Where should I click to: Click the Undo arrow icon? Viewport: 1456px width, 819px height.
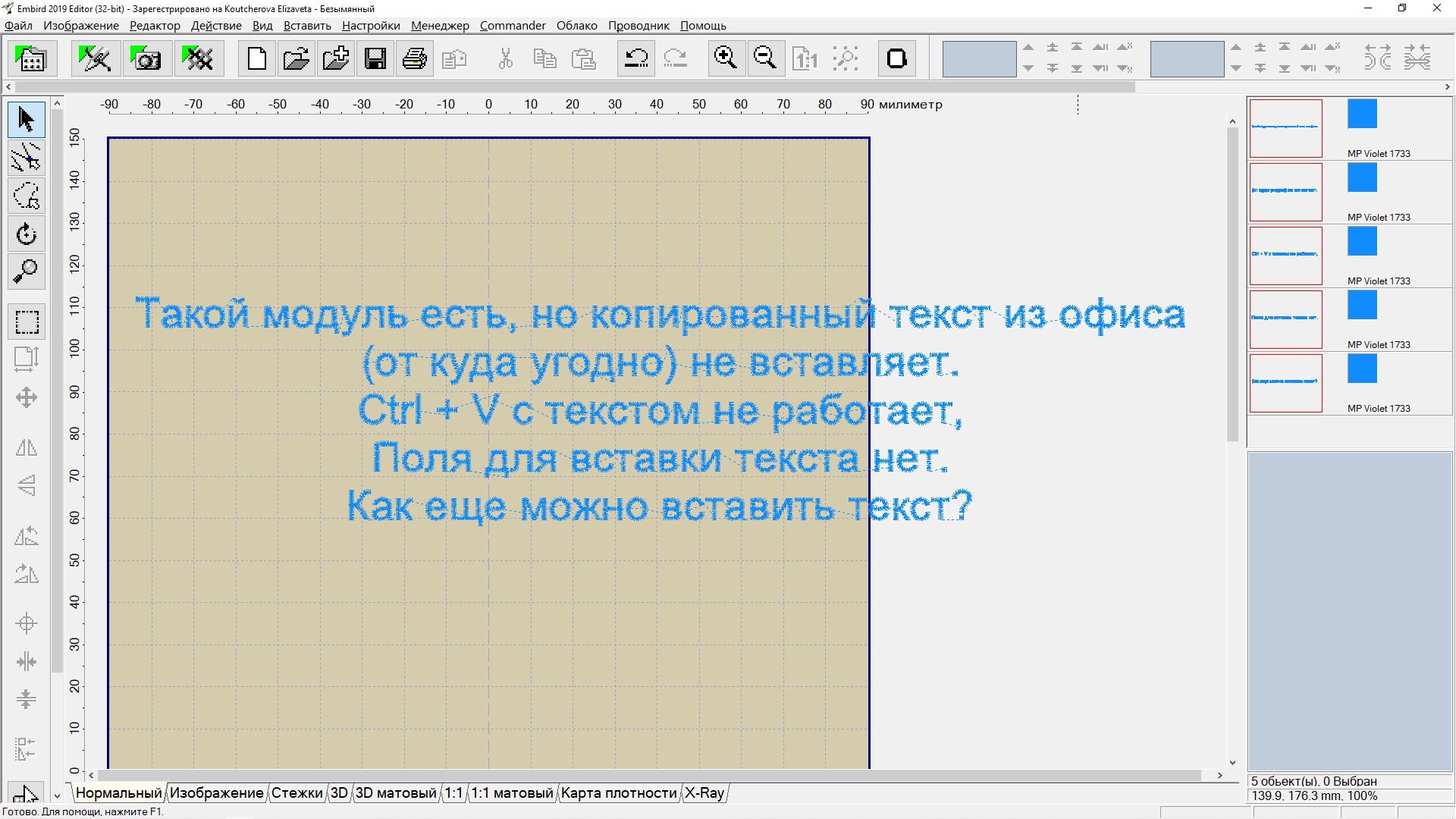(636, 58)
